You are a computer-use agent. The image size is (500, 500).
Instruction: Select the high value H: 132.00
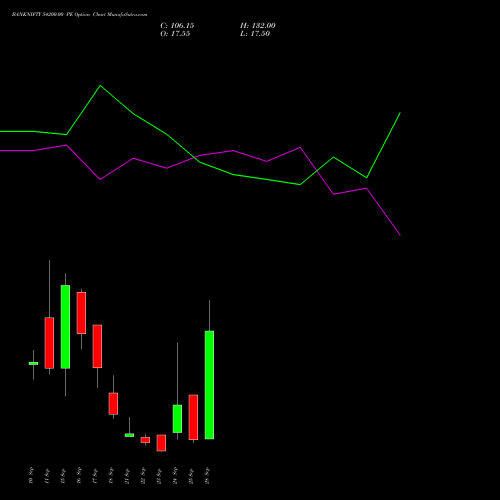258,26
